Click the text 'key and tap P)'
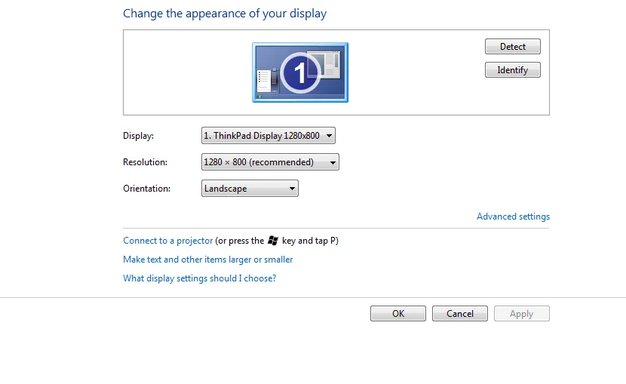626x384 pixels. (310, 241)
